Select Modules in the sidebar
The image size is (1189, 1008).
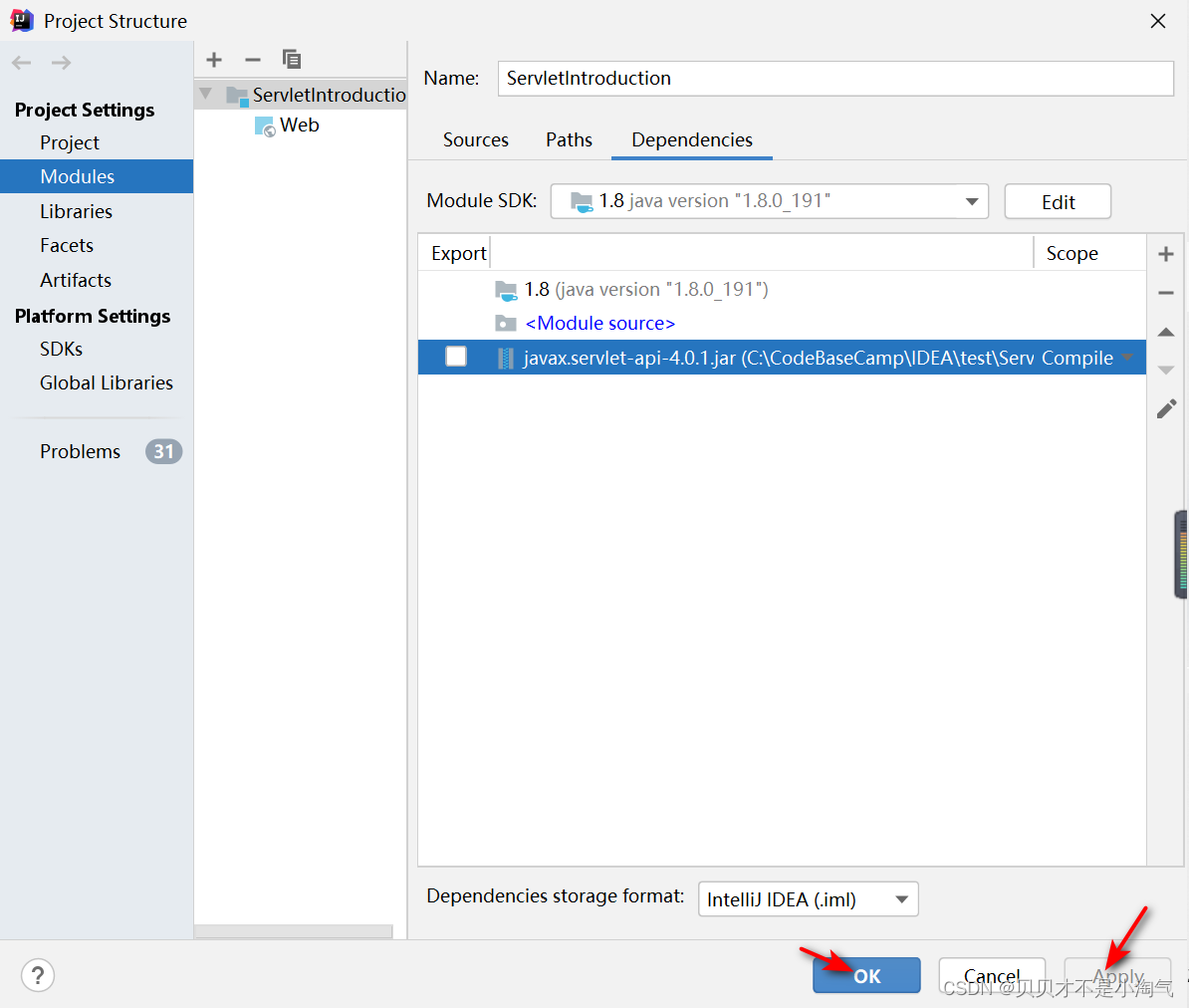tap(97, 176)
